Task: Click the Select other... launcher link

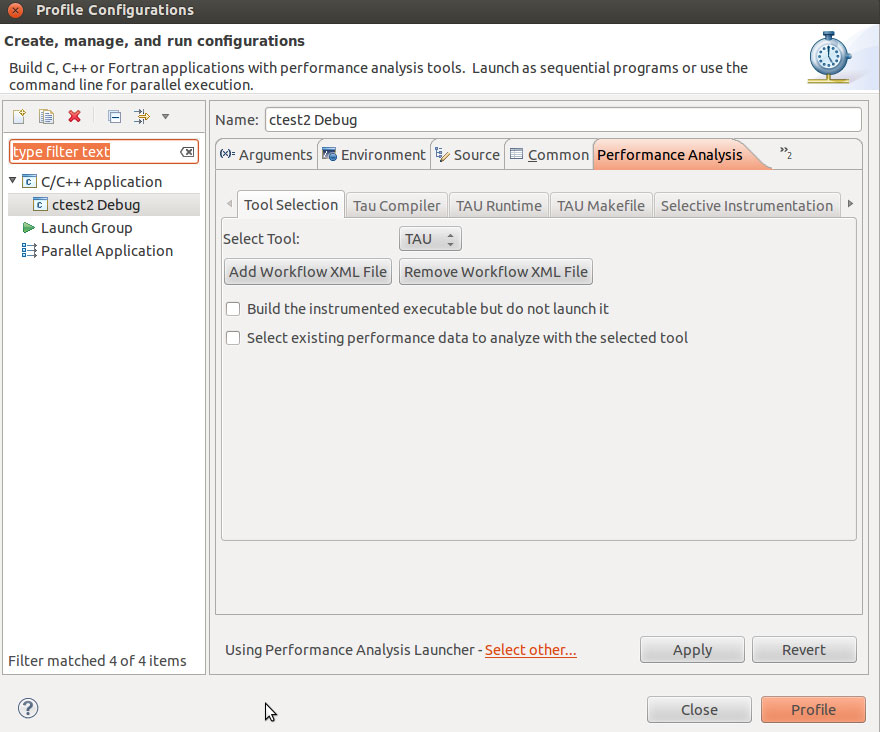Action: (530, 650)
